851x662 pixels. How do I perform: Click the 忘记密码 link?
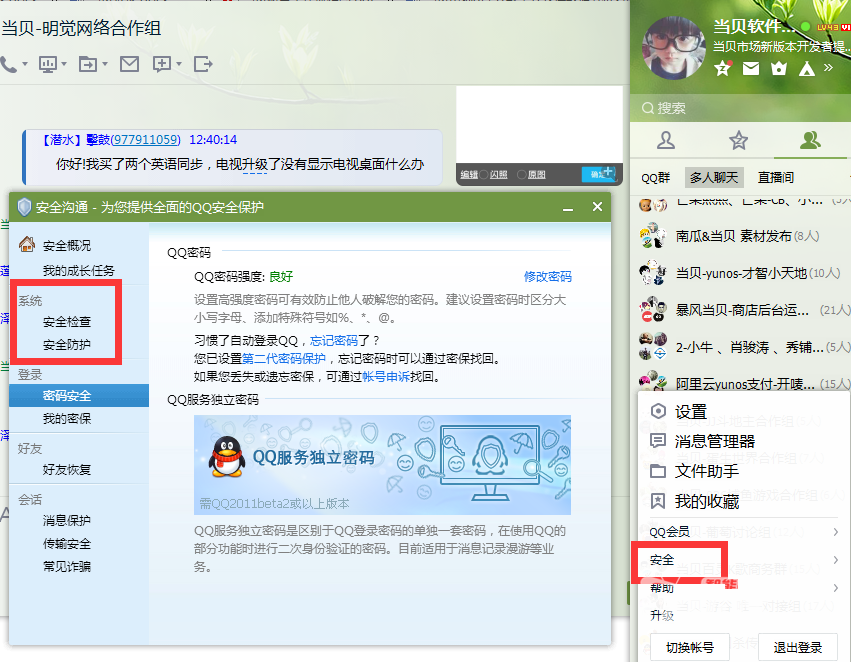point(334,340)
